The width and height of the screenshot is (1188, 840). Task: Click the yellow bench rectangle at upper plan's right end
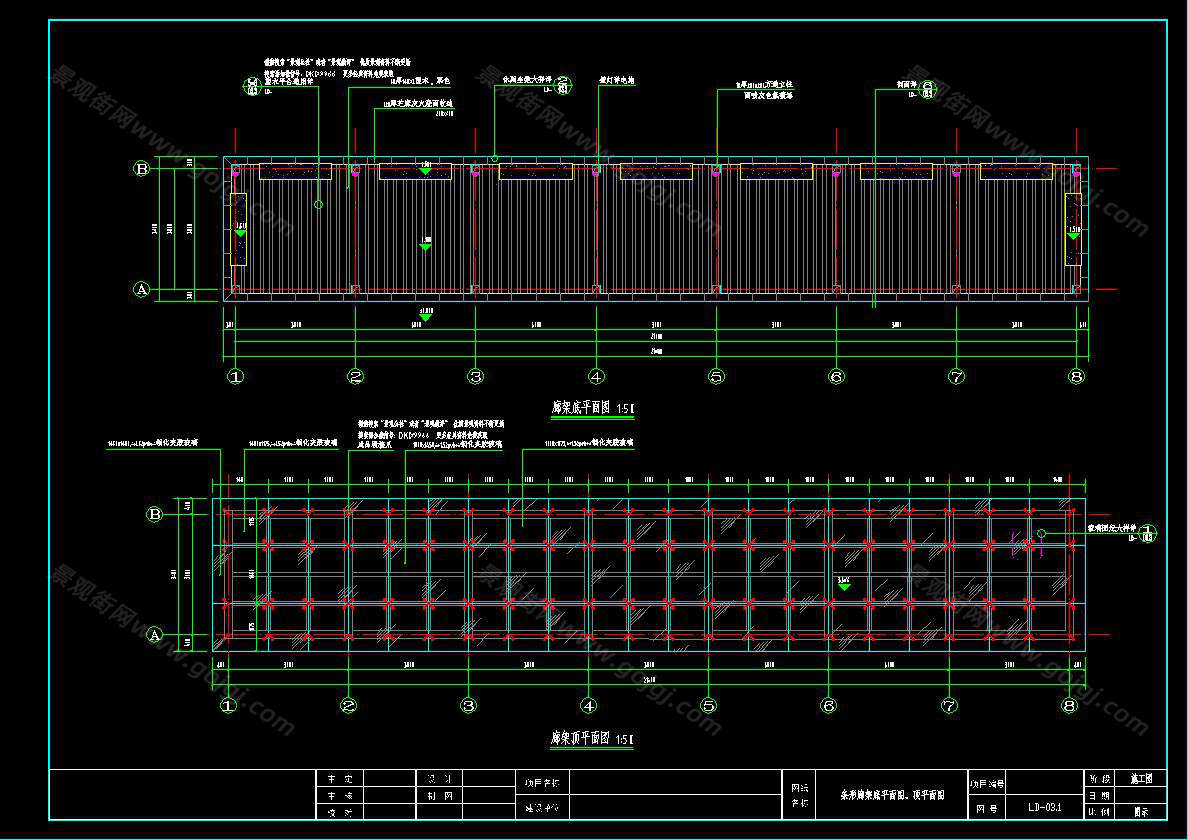coord(1074,229)
